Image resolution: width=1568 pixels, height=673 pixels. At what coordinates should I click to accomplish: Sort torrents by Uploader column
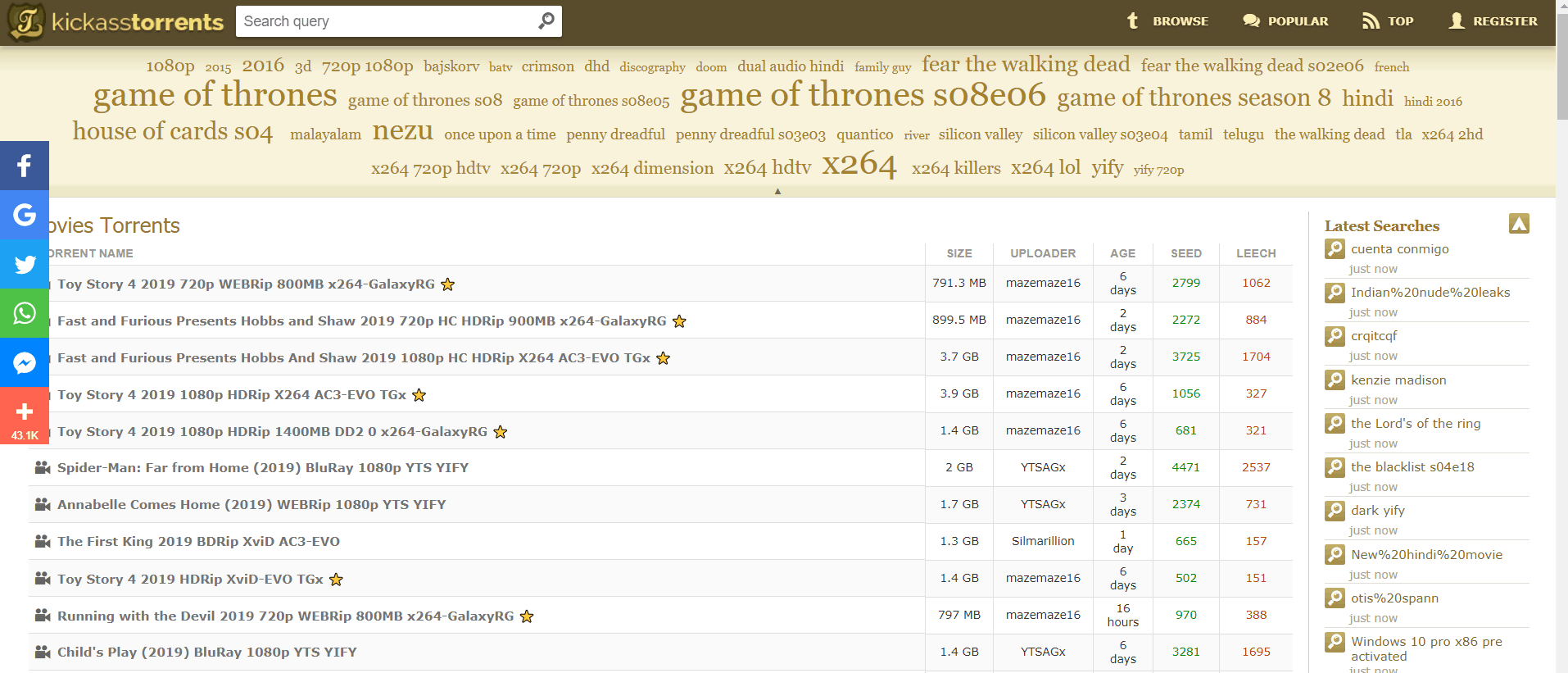point(1043,253)
